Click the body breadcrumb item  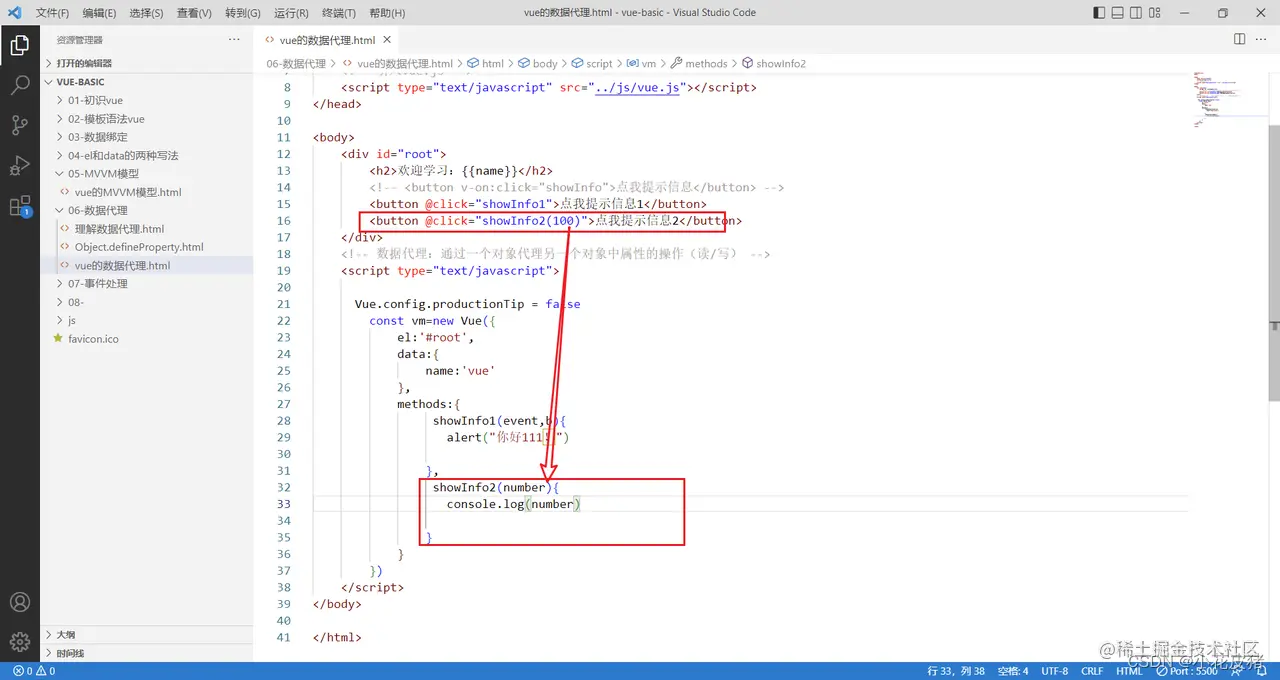(x=537, y=63)
